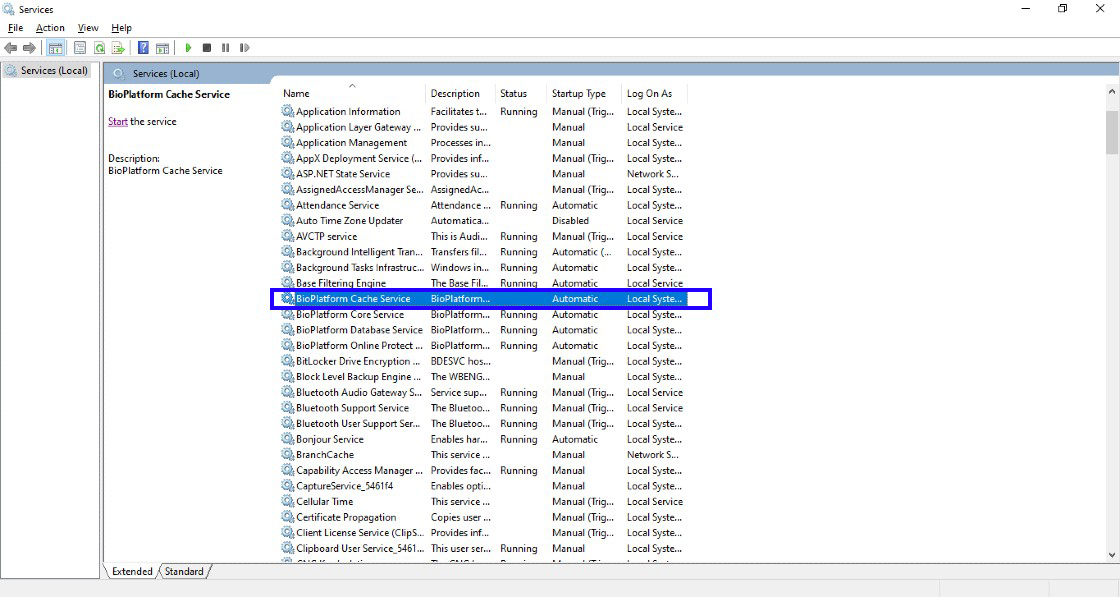1120x597 pixels.
Task: Click Disabled startup type of Auto Time Zone Updater
Action: tap(570, 221)
